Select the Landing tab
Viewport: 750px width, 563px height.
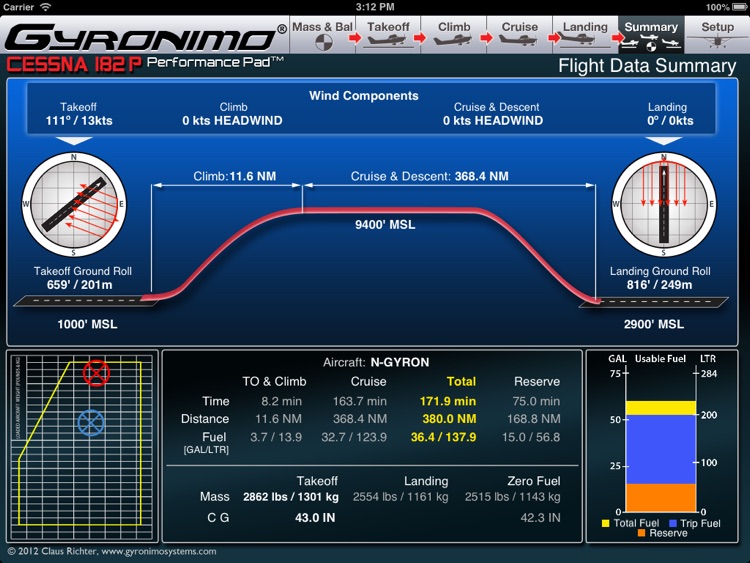pos(585,34)
